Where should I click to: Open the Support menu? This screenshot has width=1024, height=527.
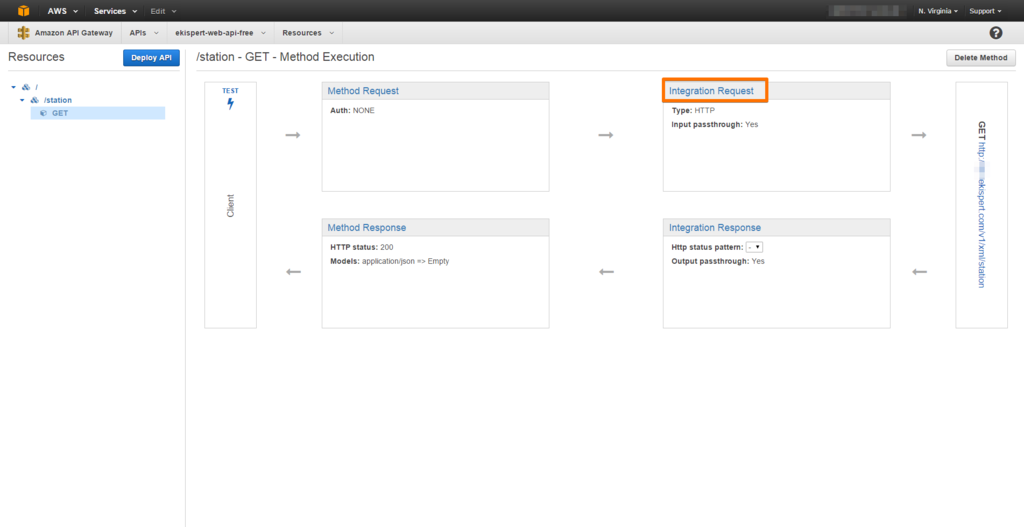[984, 10]
